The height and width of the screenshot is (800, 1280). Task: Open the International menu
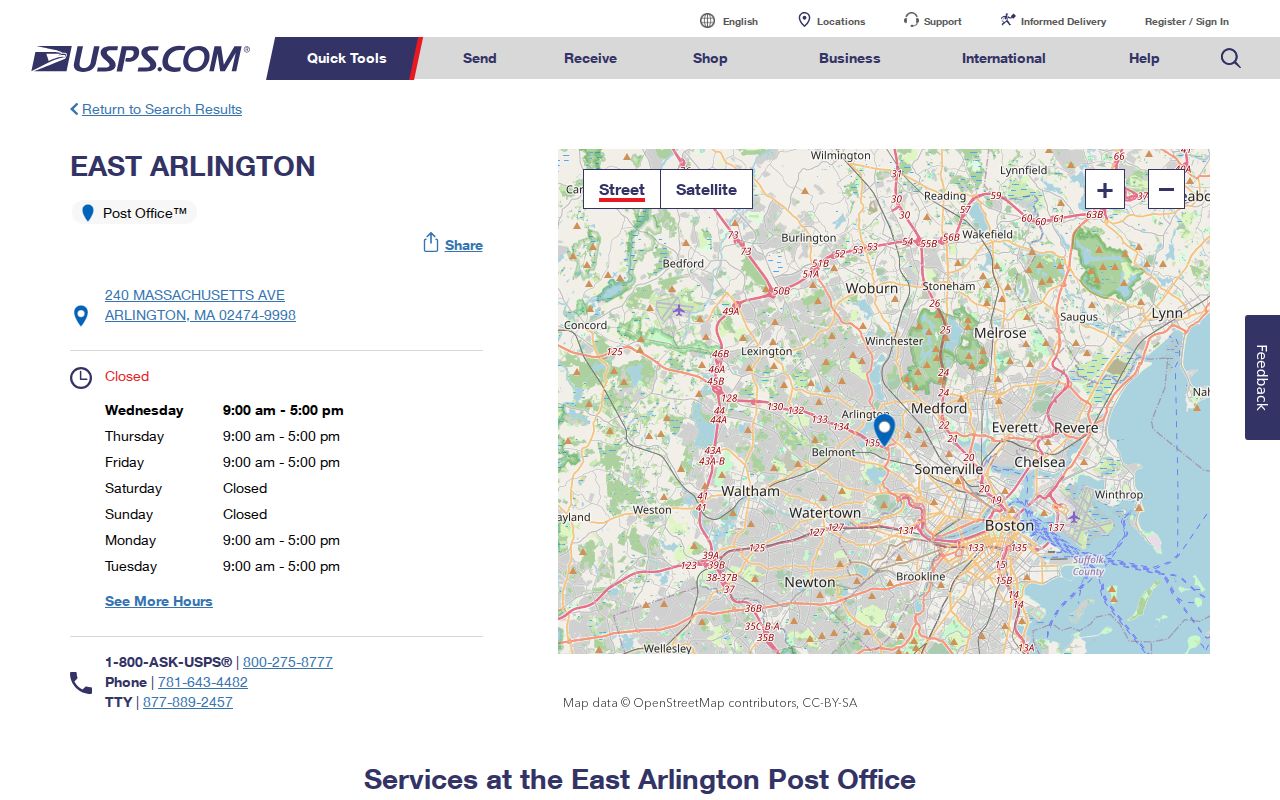point(1003,58)
